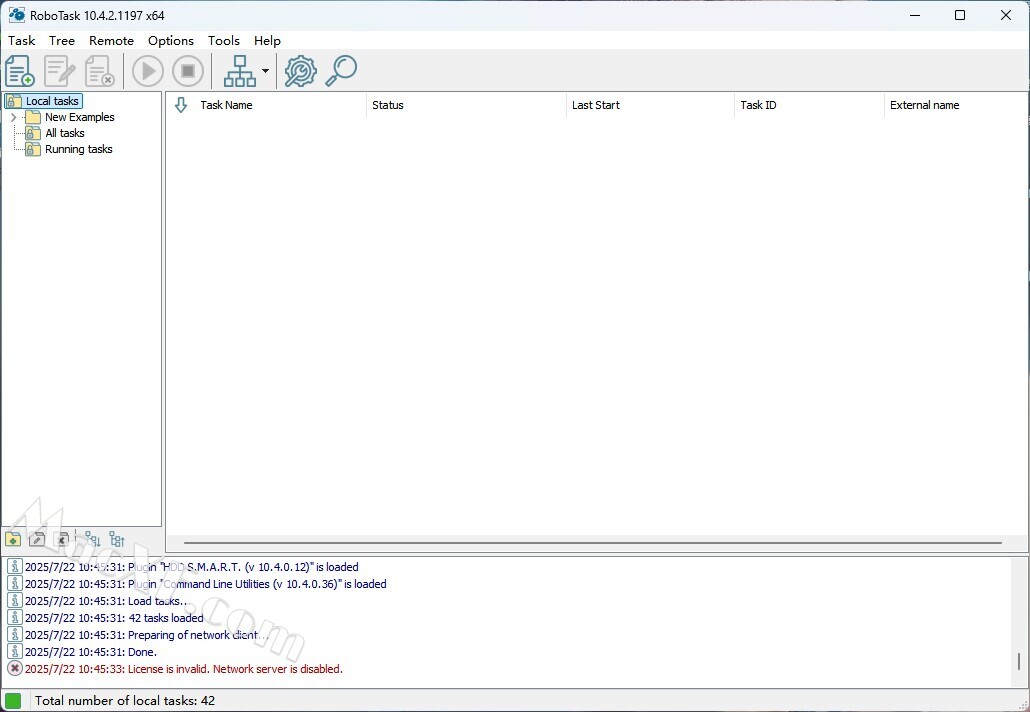Stop the running task with the stop button

pyautogui.click(x=188, y=71)
